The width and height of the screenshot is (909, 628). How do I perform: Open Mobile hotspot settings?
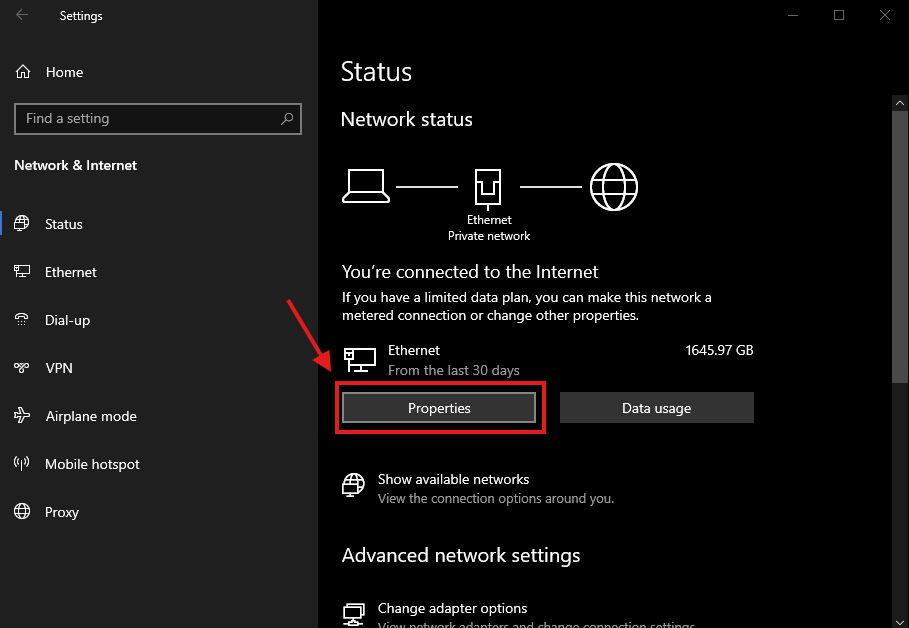[159, 464]
